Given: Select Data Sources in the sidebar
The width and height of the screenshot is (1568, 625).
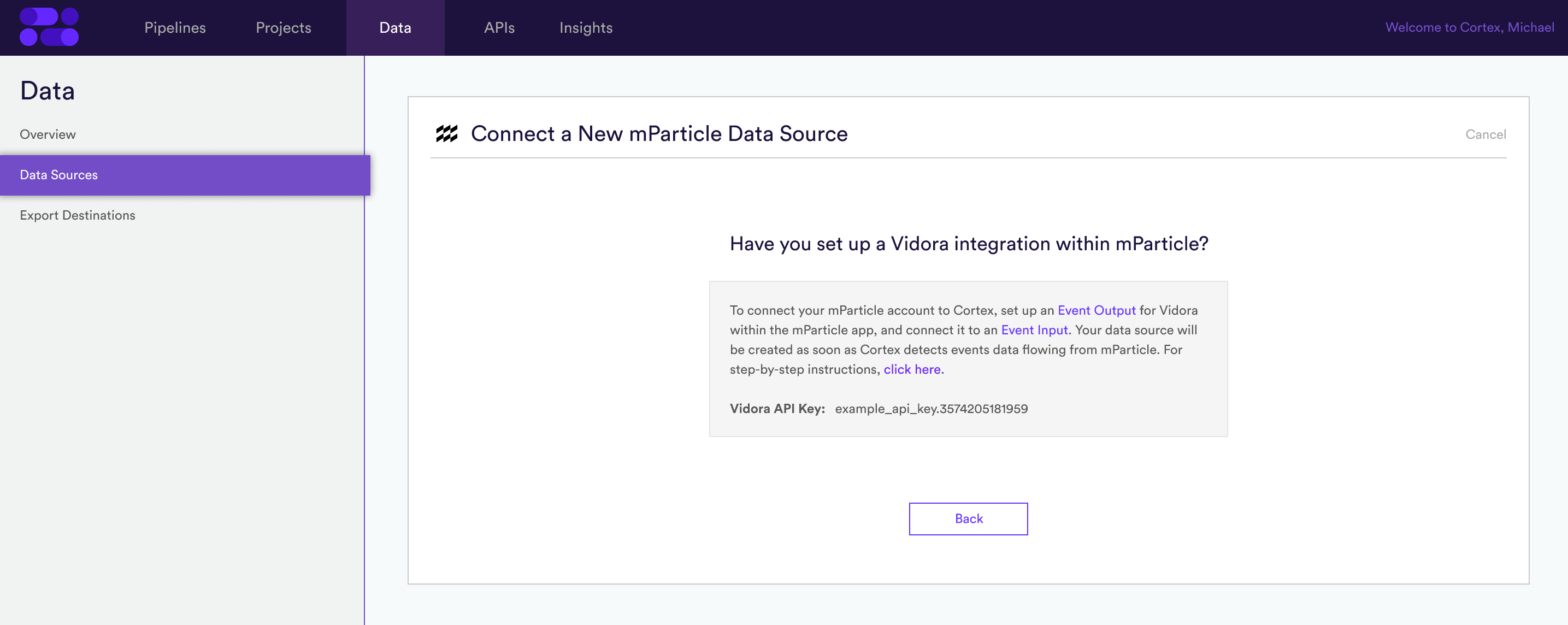Looking at the screenshot, I should 185,175.
